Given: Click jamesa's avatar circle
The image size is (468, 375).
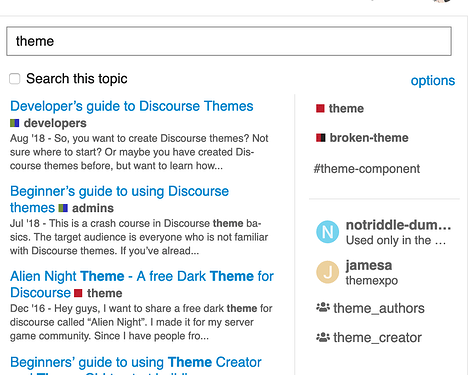Looking at the screenshot, I should [x=328, y=272].
